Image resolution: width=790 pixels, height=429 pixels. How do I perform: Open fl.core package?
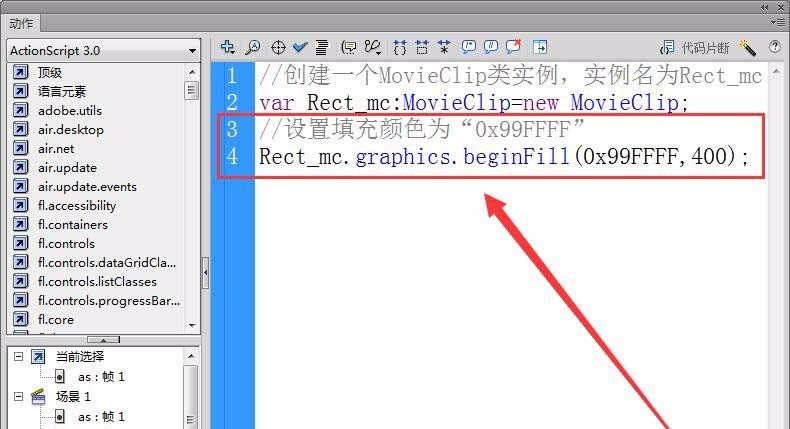pyautogui.click(x=55, y=320)
